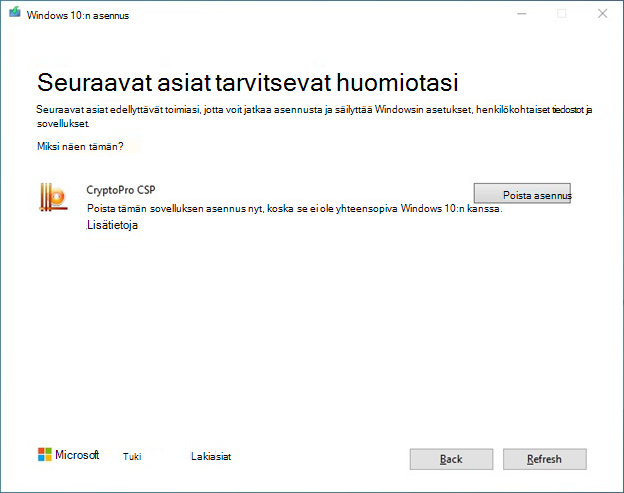The width and height of the screenshot is (624, 493).
Task: Click the Microsoft logo in footer
Action: [x=68, y=454]
